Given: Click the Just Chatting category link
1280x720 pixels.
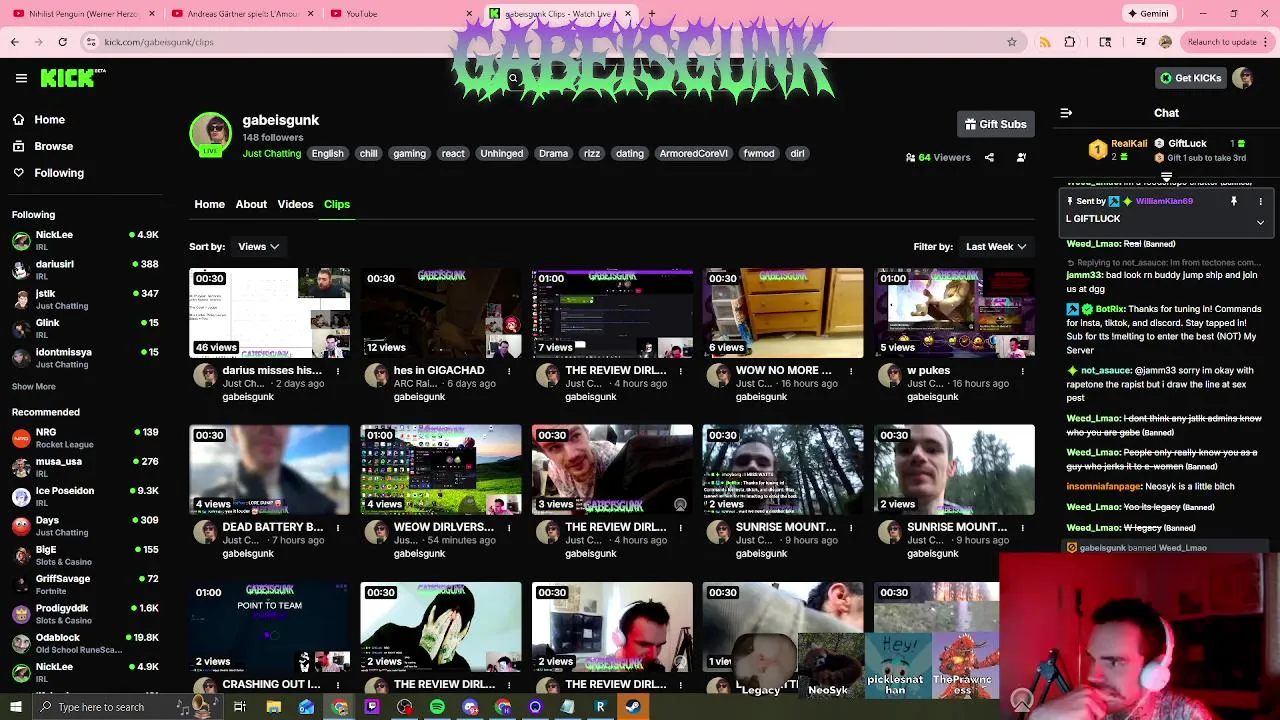Looking at the screenshot, I should [x=271, y=153].
